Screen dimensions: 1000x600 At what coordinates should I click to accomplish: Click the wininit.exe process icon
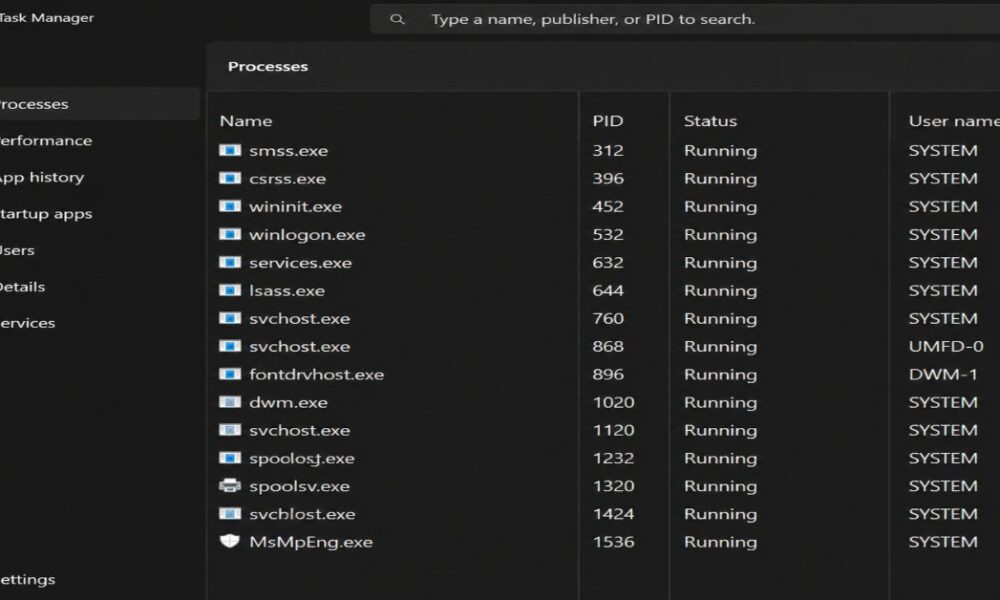pyautogui.click(x=230, y=206)
